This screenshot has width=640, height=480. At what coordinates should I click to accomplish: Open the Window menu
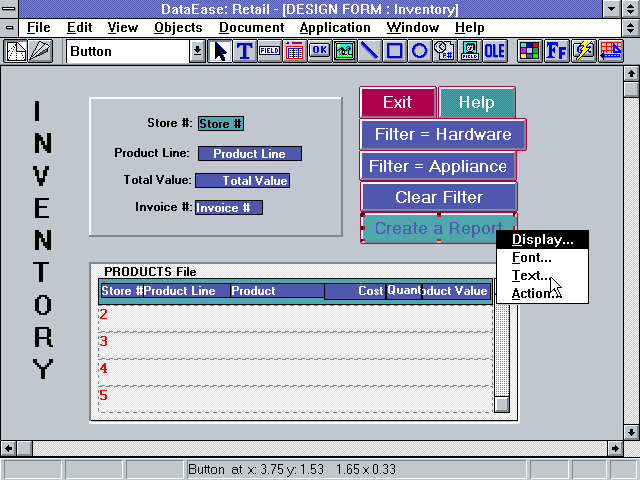point(413,27)
